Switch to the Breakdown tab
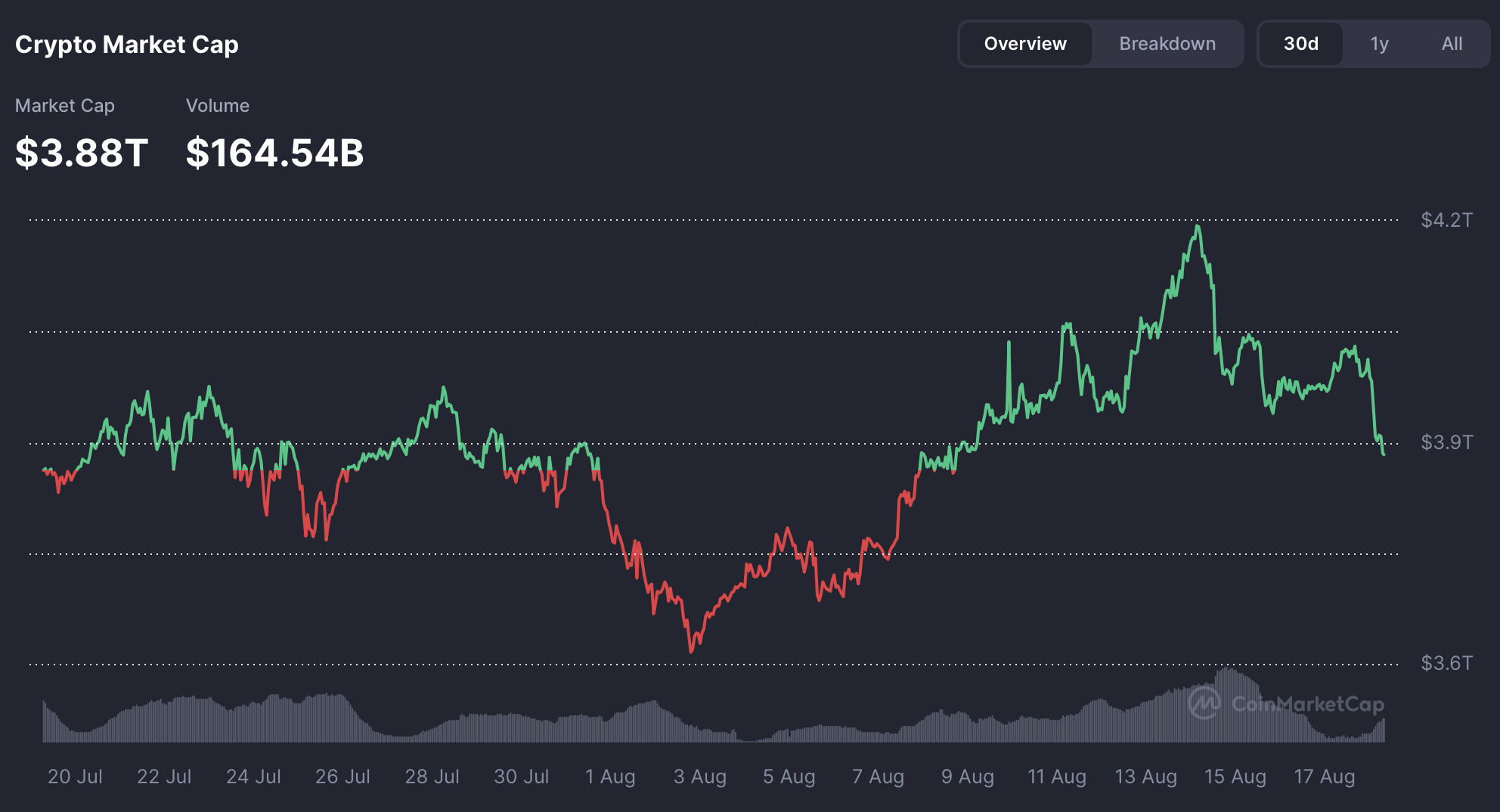 1167,43
